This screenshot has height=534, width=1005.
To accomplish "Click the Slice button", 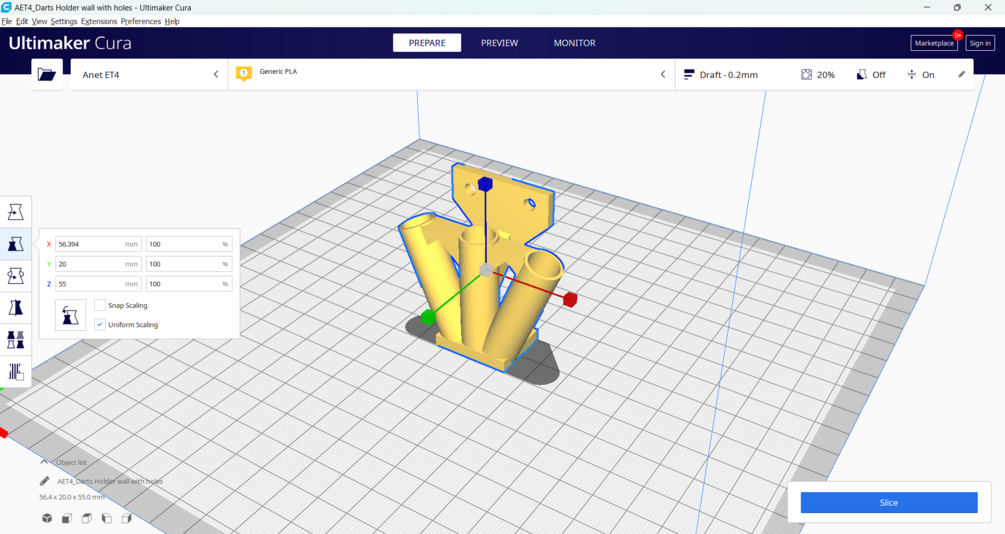I will pyautogui.click(x=888, y=503).
